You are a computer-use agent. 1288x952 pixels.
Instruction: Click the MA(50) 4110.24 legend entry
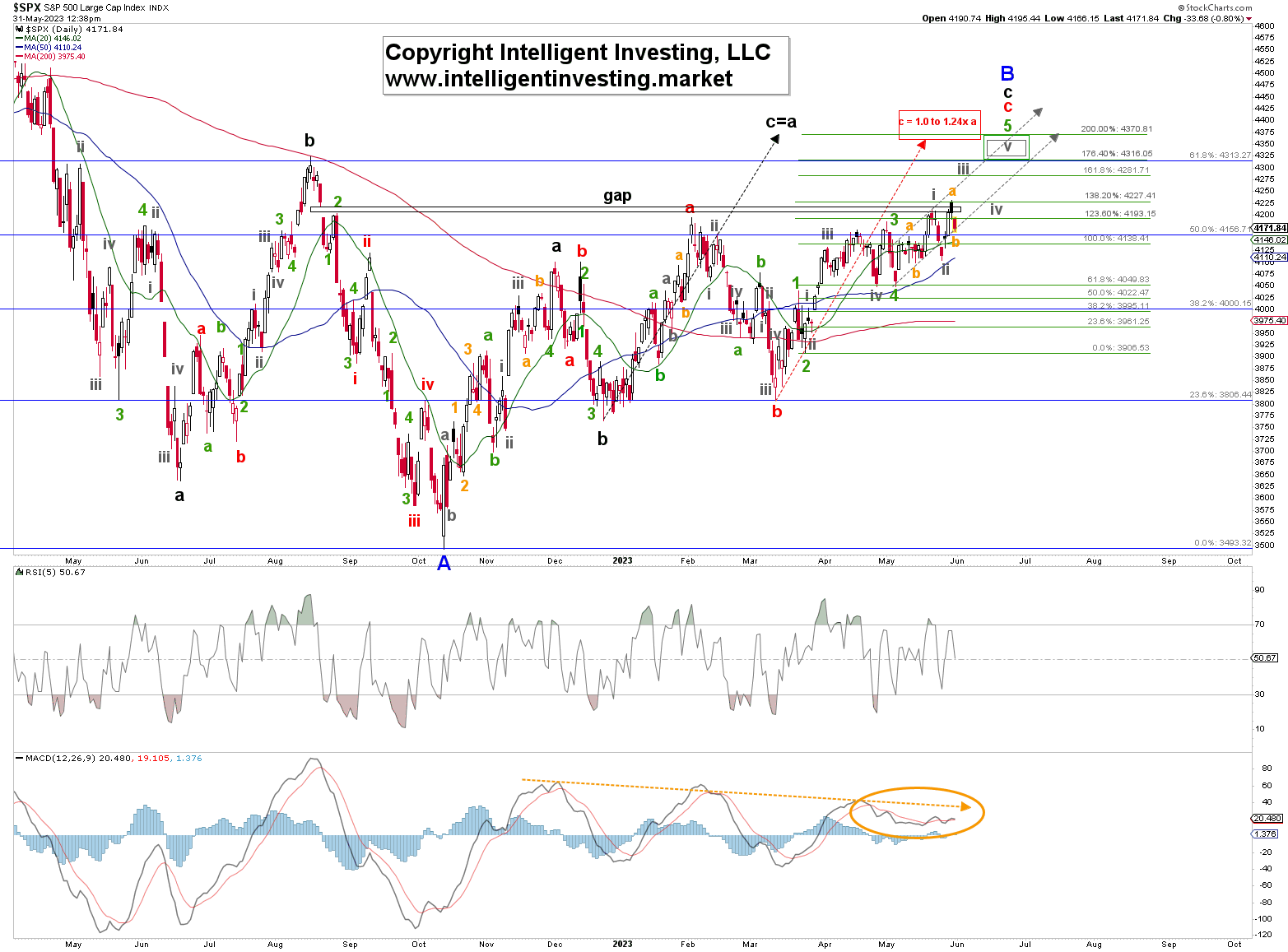pyautogui.click(x=49, y=48)
